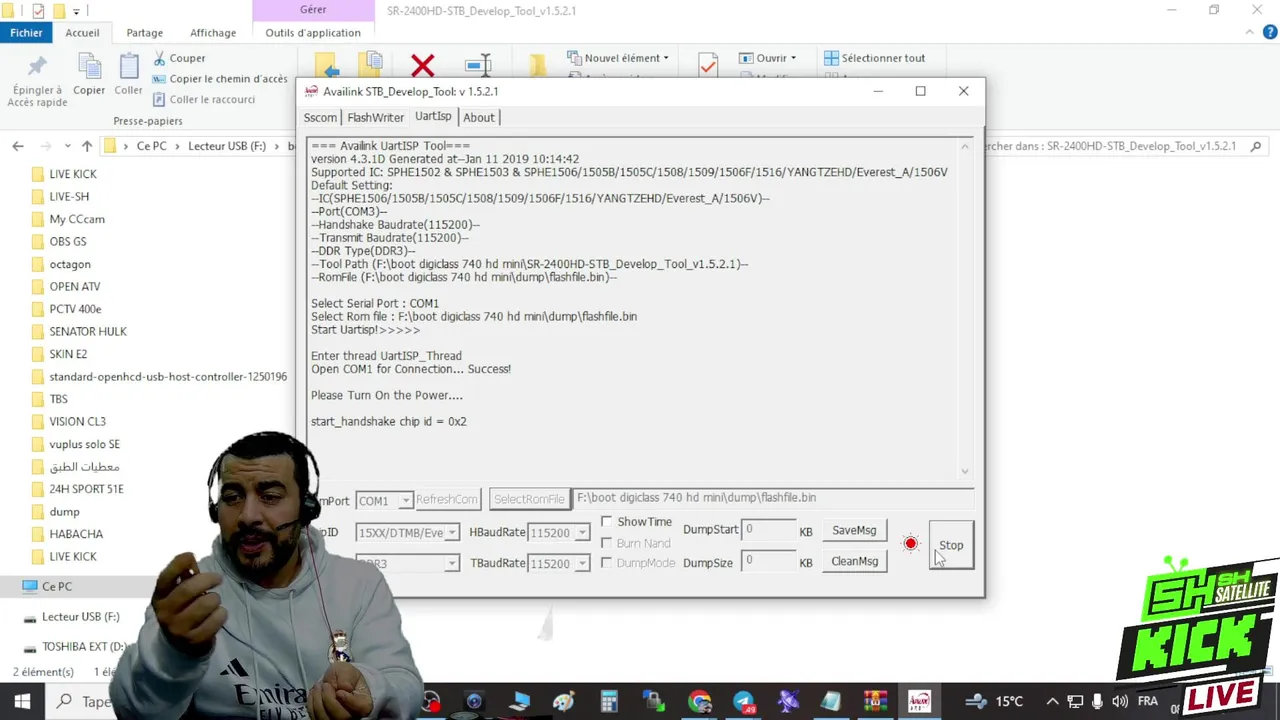The image size is (1280, 720).
Task: Switch to the Sscom tab
Action: [320, 117]
